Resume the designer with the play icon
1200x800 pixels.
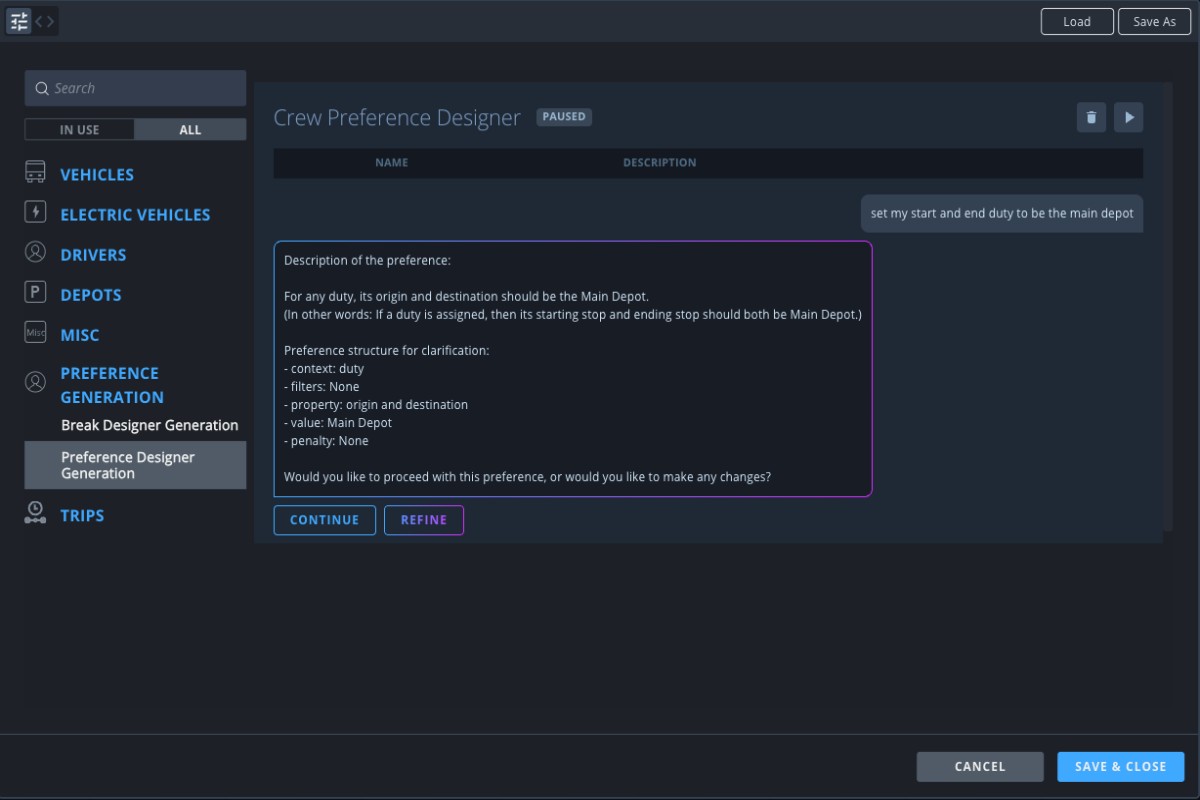click(1129, 117)
